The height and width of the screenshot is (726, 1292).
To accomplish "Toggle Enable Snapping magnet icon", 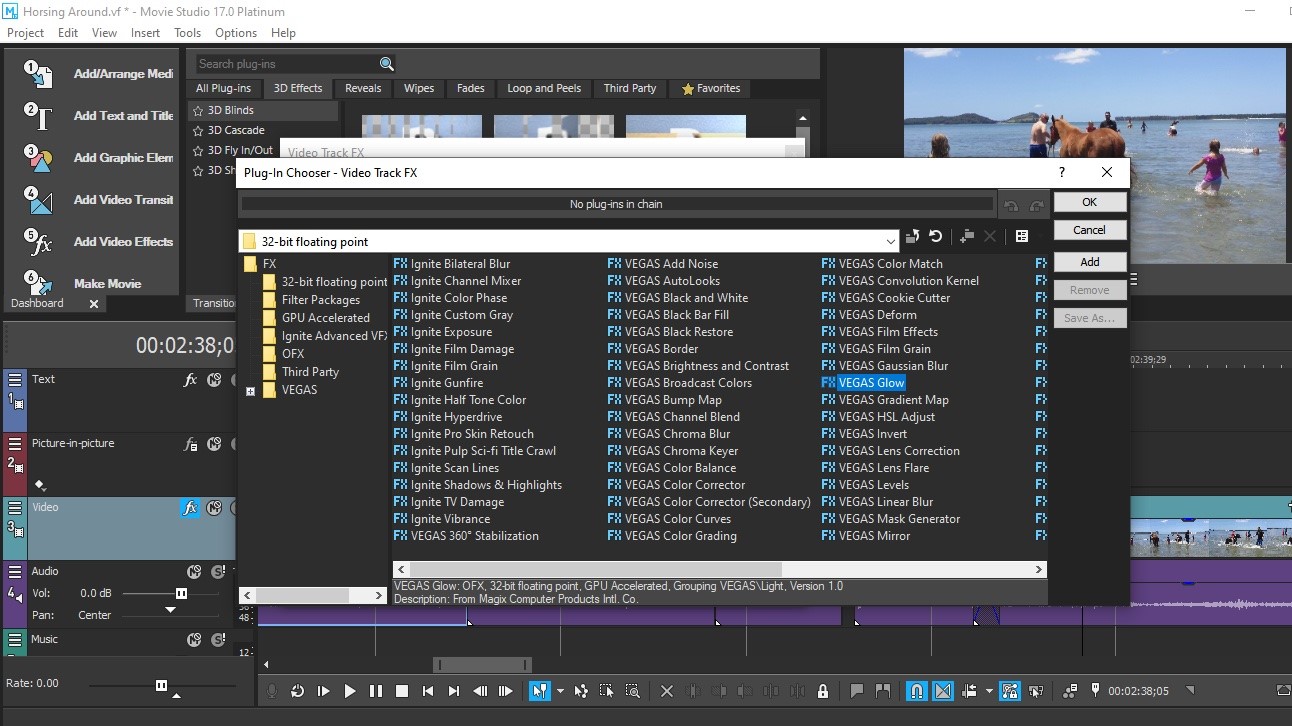I will (916, 691).
